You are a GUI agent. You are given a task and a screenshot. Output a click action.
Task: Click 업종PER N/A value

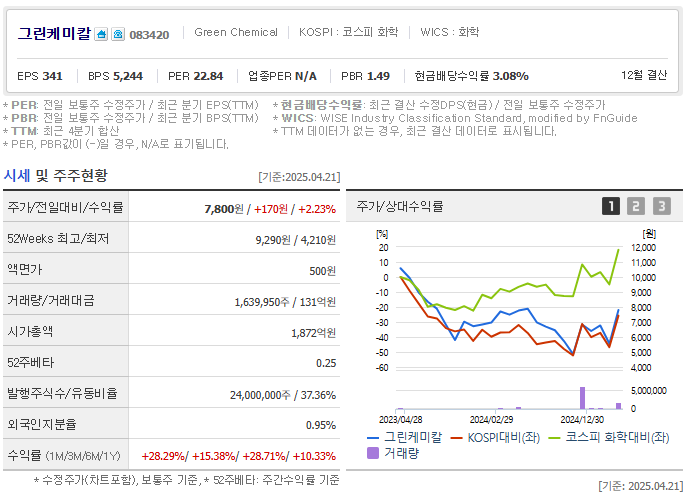click(x=283, y=76)
